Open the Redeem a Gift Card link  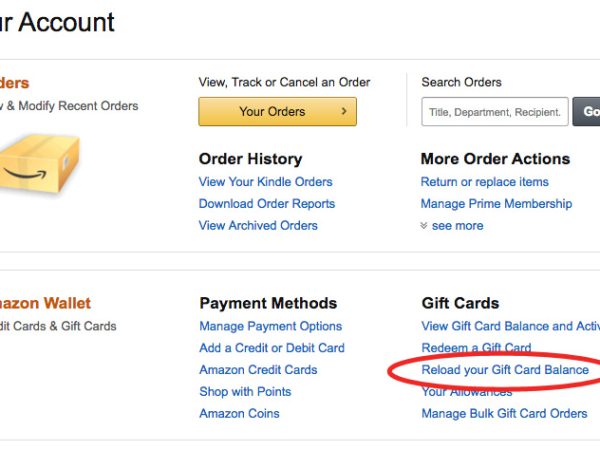(476, 348)
